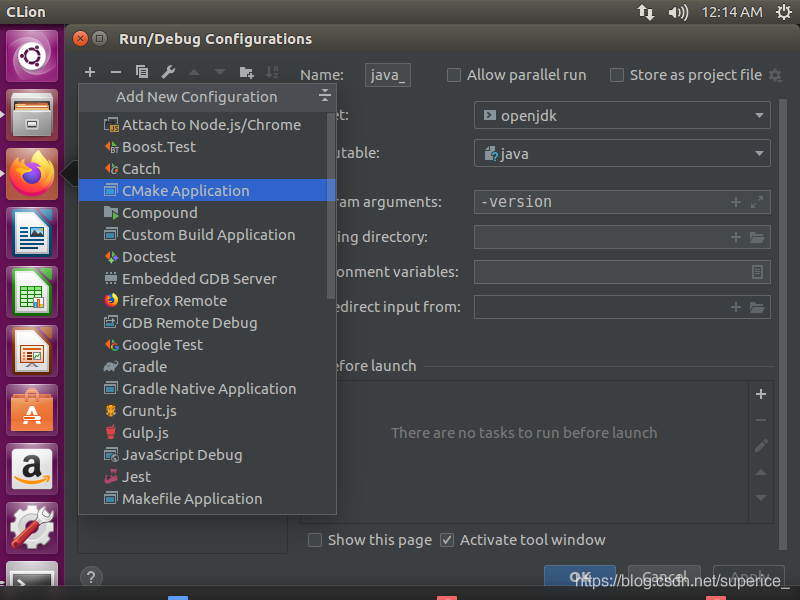This screenshot has height=600, width=800.
Task: Click the add configuration plus icon
Action: coord(90,72)
